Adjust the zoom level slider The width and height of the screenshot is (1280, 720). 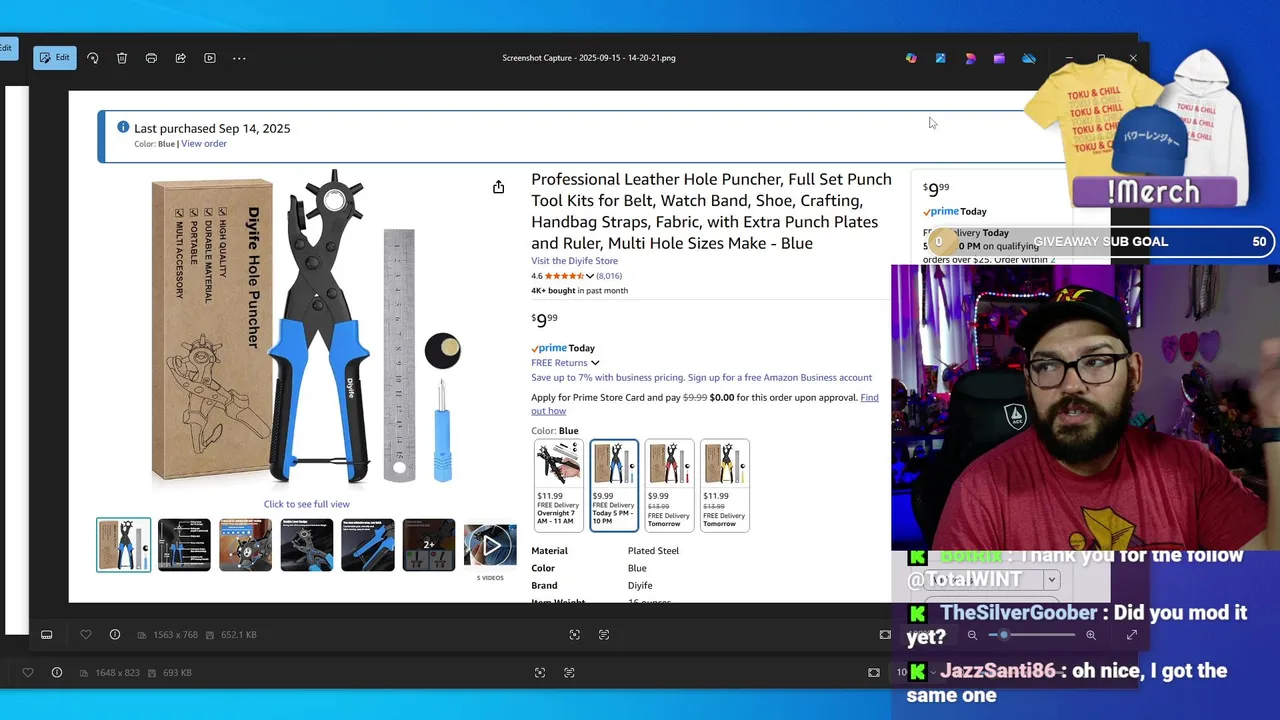point(1031,635)
